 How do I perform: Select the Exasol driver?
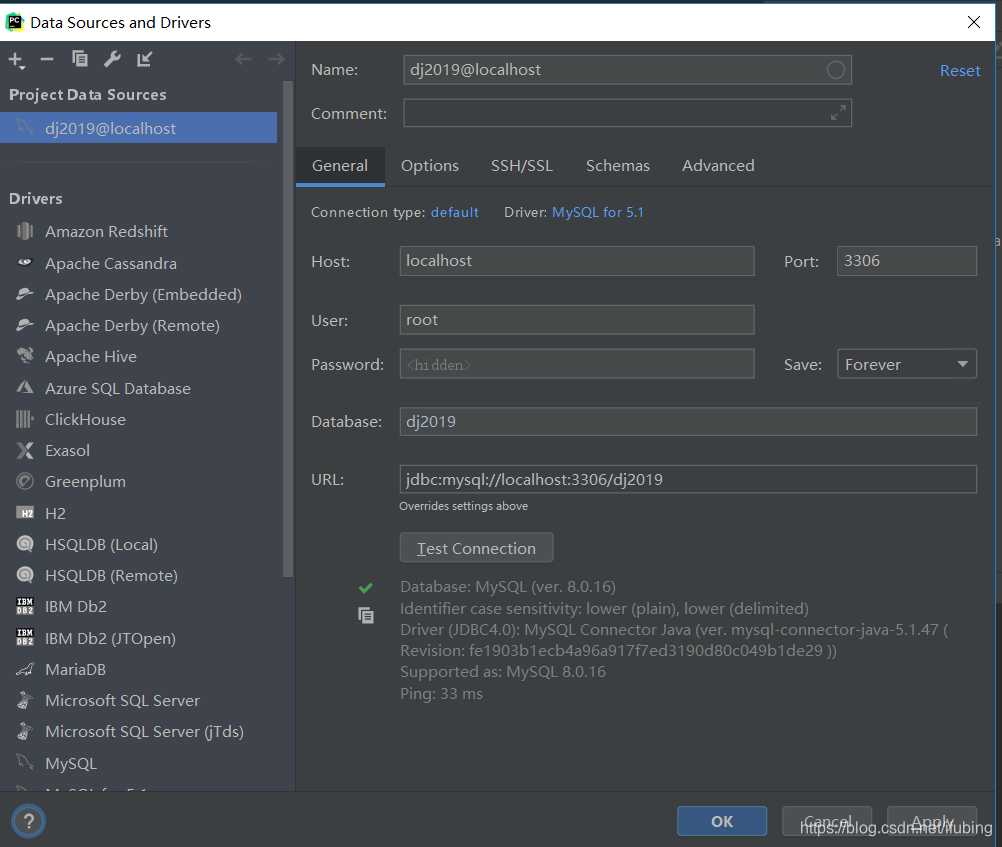pyautogui.click(x=139, y=451)
